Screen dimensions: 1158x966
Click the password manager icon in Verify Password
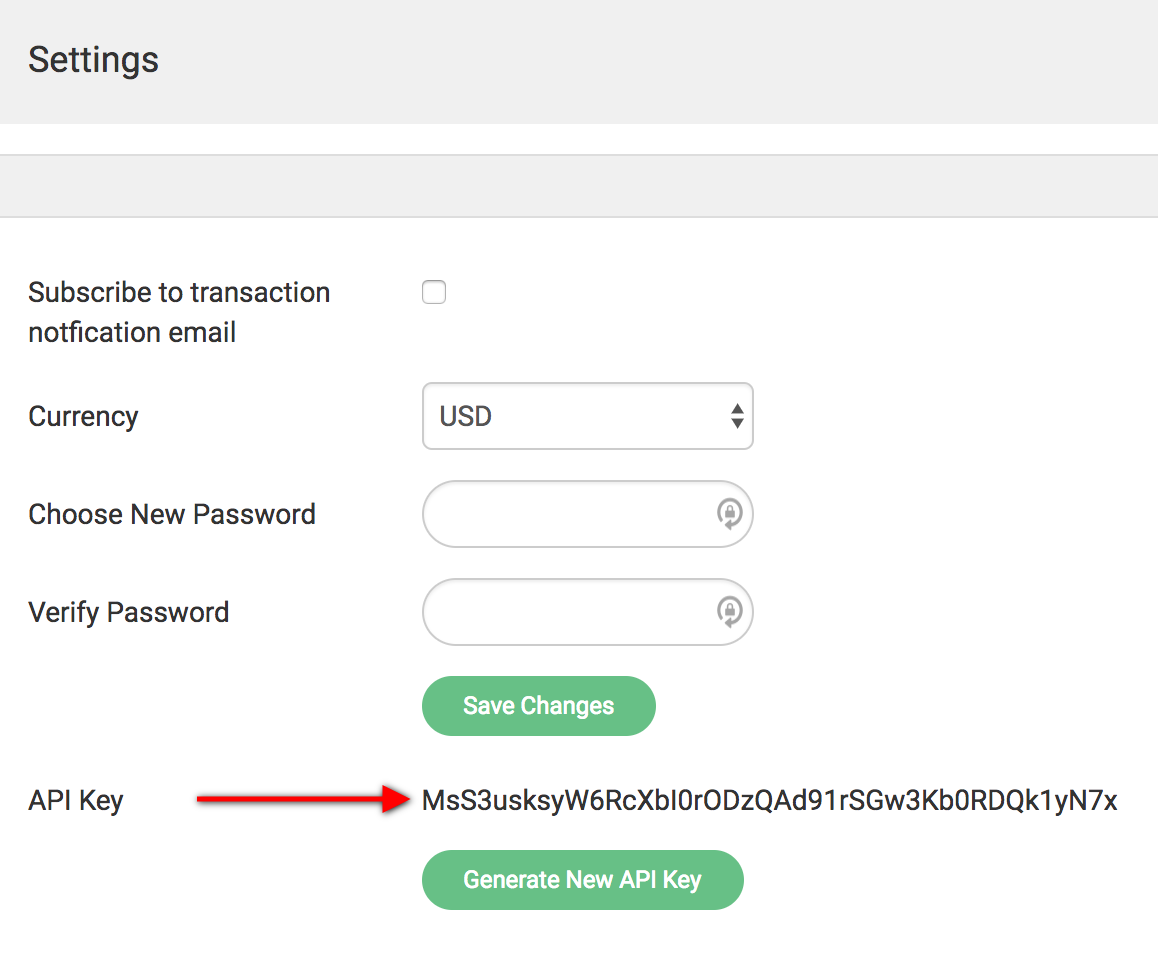730,612
